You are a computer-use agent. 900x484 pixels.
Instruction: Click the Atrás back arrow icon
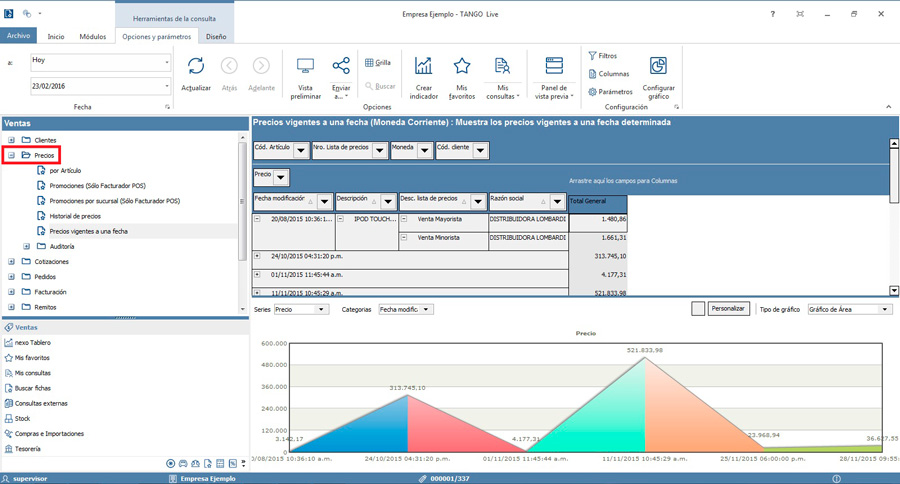point(229,66)
